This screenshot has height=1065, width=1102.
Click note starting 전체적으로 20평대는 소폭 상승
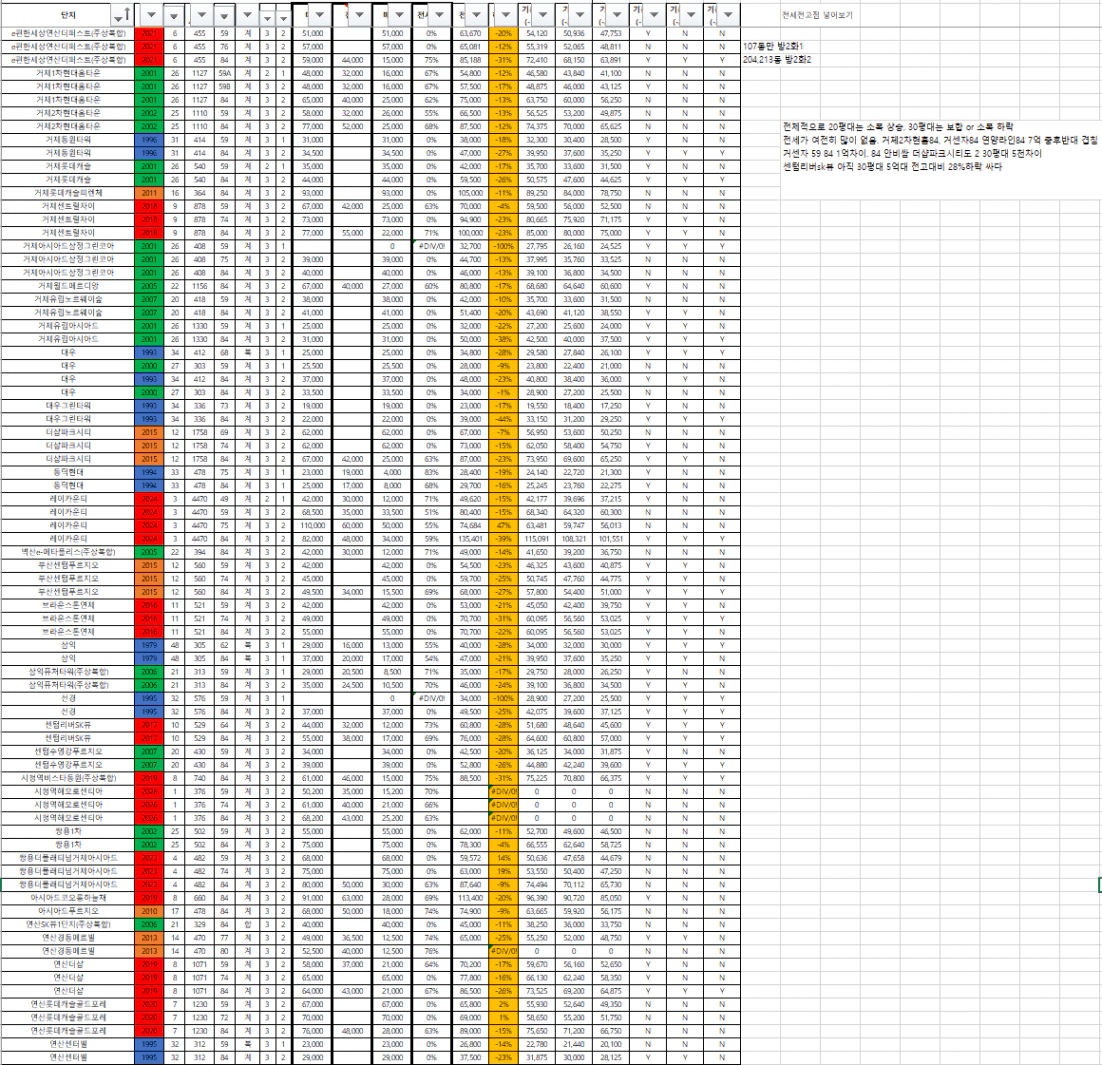click(897, 127)
